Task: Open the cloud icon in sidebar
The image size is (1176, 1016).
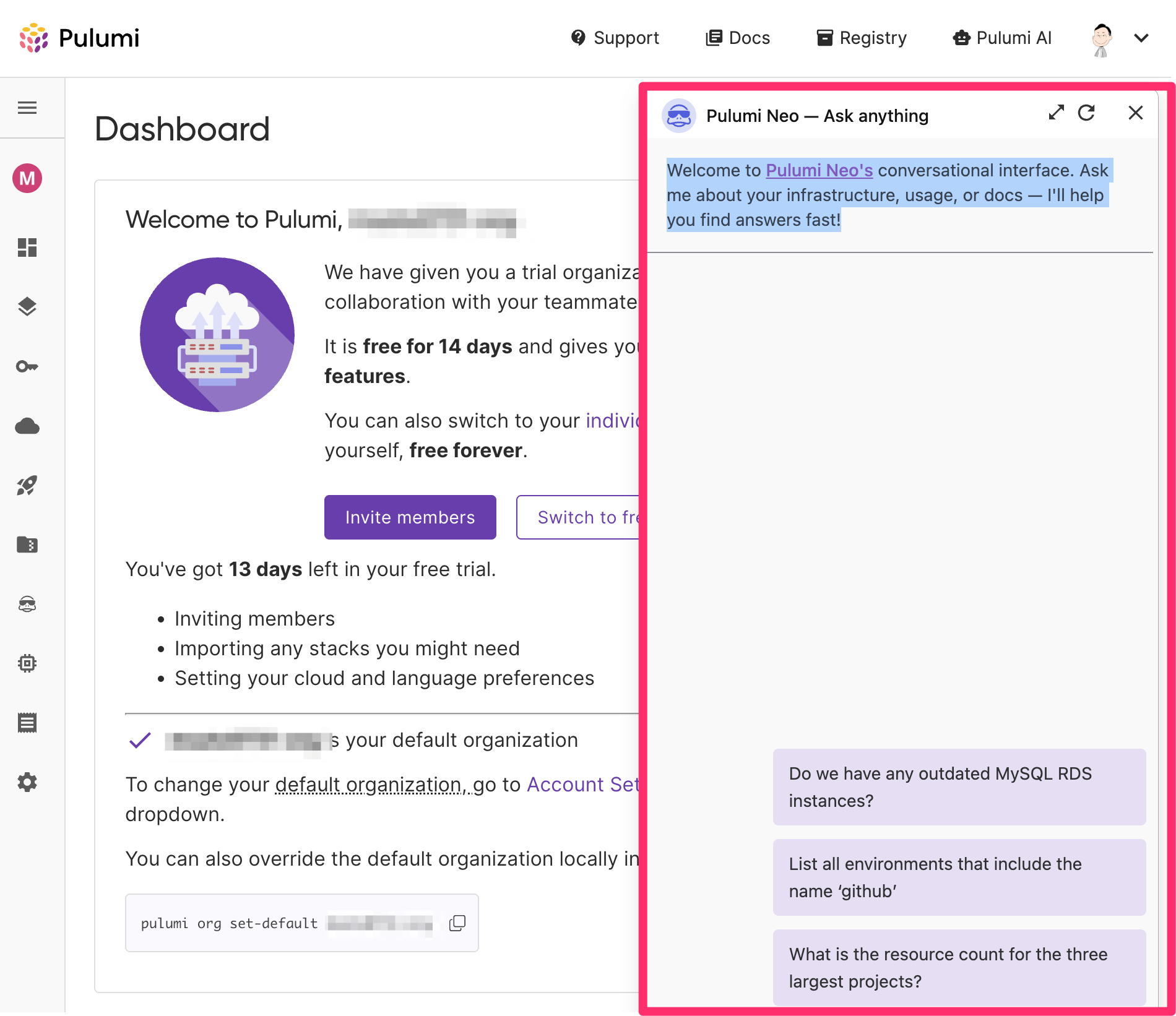Action: (27, 426)
